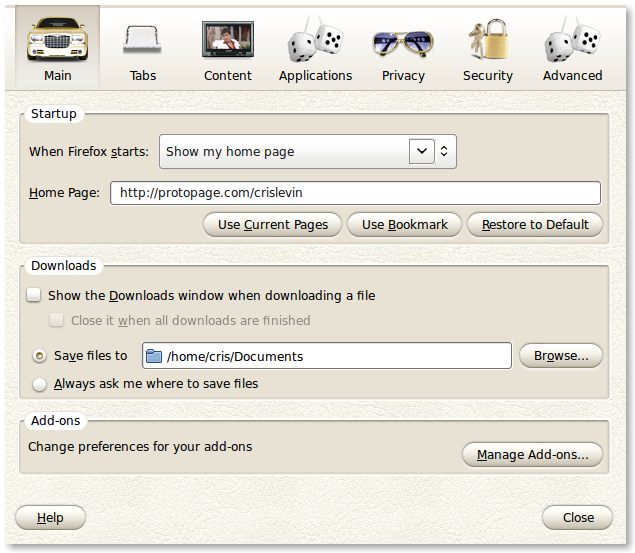The image size is (635, 553).
Task: Click the television icon for Content
Action: point(228,40)
